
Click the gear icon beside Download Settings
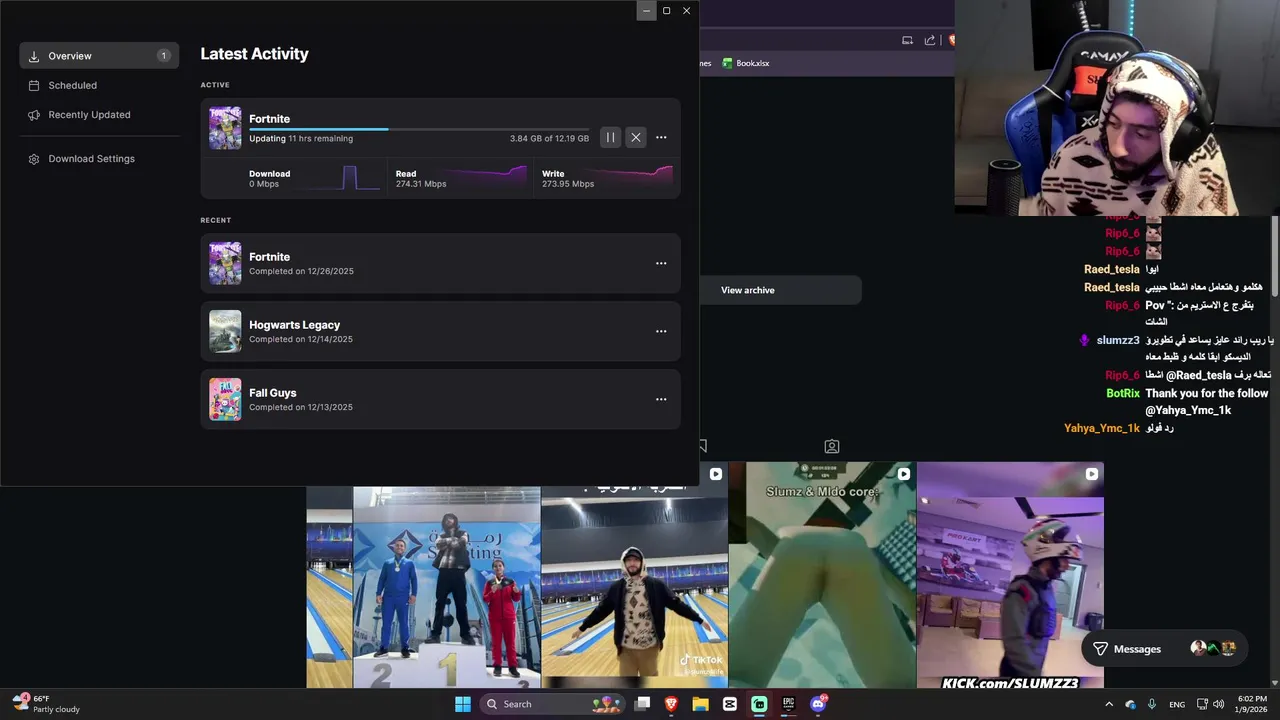34,159
